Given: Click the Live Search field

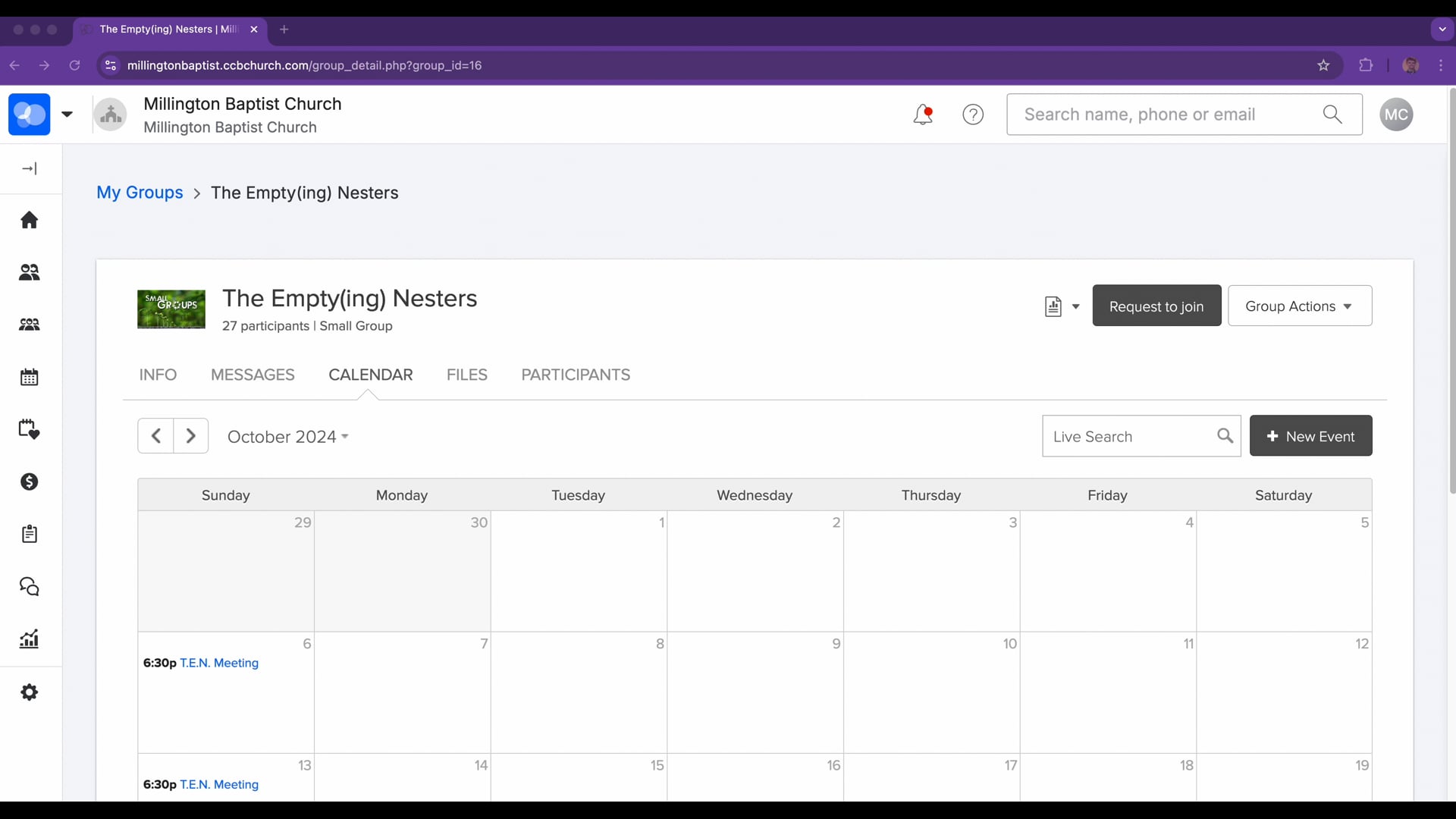Looking at the screenshot, I should [x=1130, y=436].
